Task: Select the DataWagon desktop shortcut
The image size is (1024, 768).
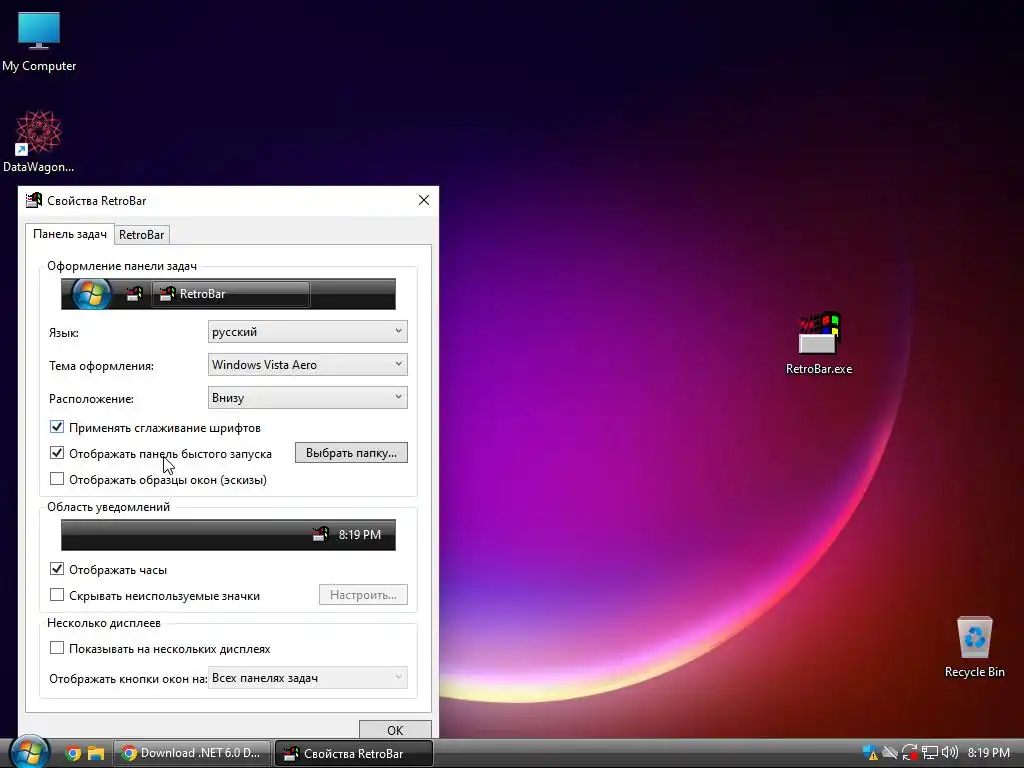Action: click(x=39, y=142)
